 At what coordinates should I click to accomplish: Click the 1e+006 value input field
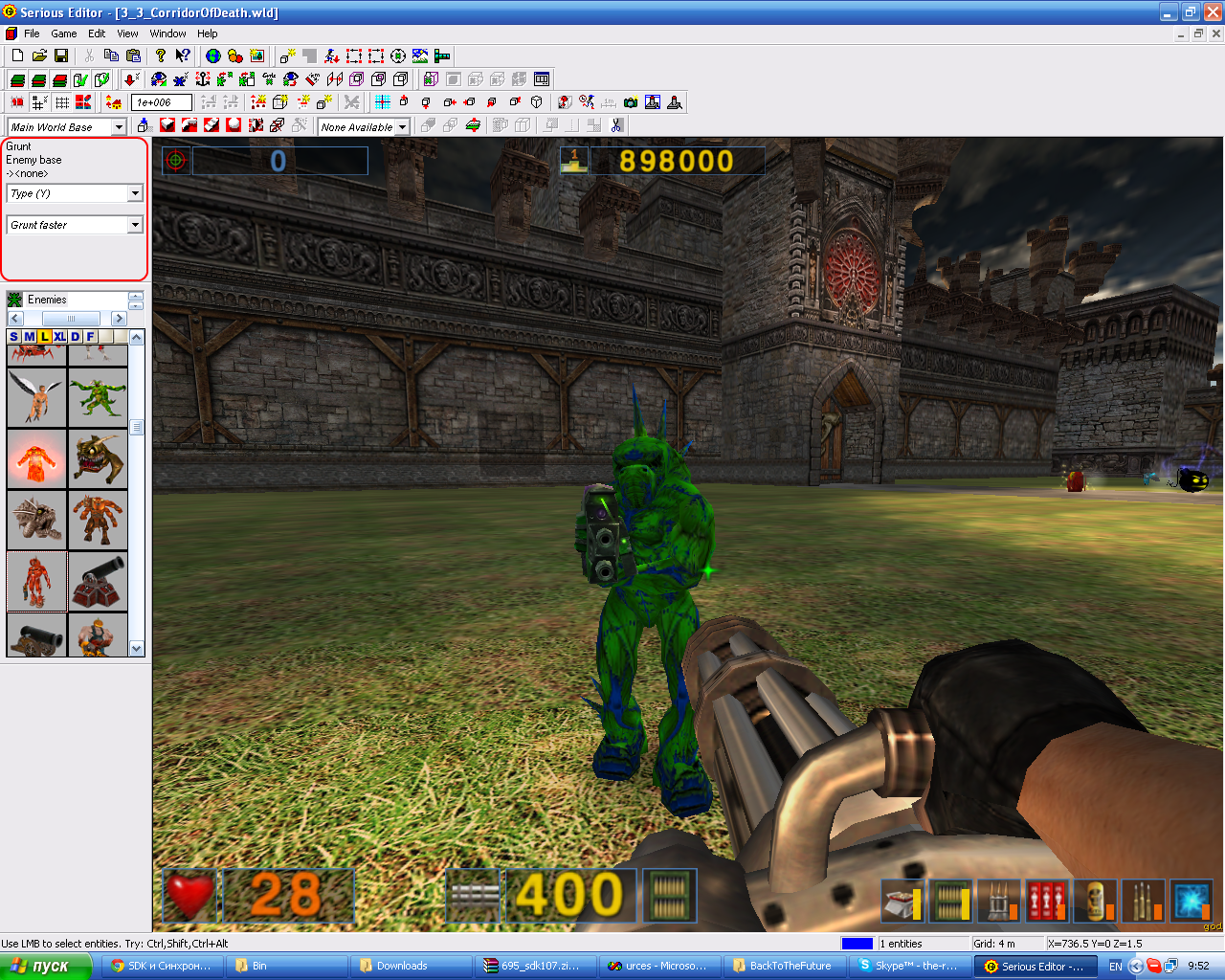163,102
